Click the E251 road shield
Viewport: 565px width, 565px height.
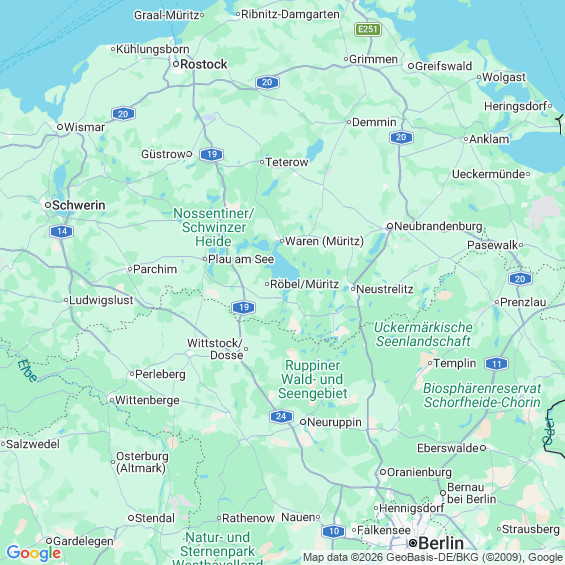pos(368,29)
